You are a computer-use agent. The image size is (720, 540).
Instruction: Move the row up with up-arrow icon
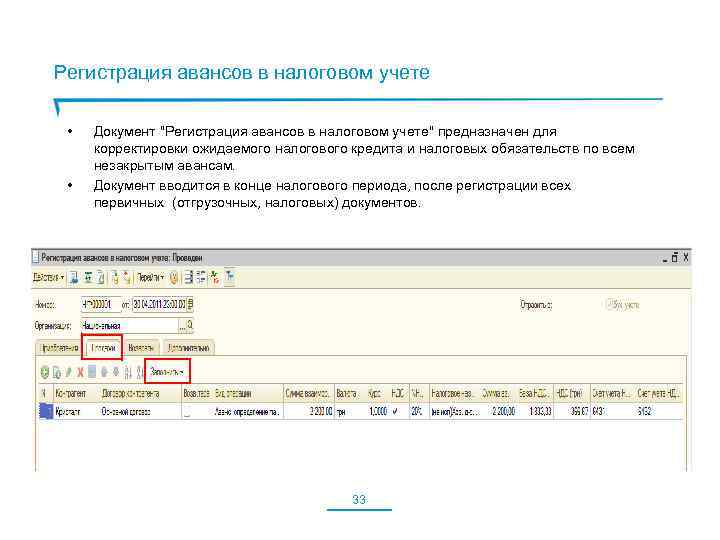(104, 371)
